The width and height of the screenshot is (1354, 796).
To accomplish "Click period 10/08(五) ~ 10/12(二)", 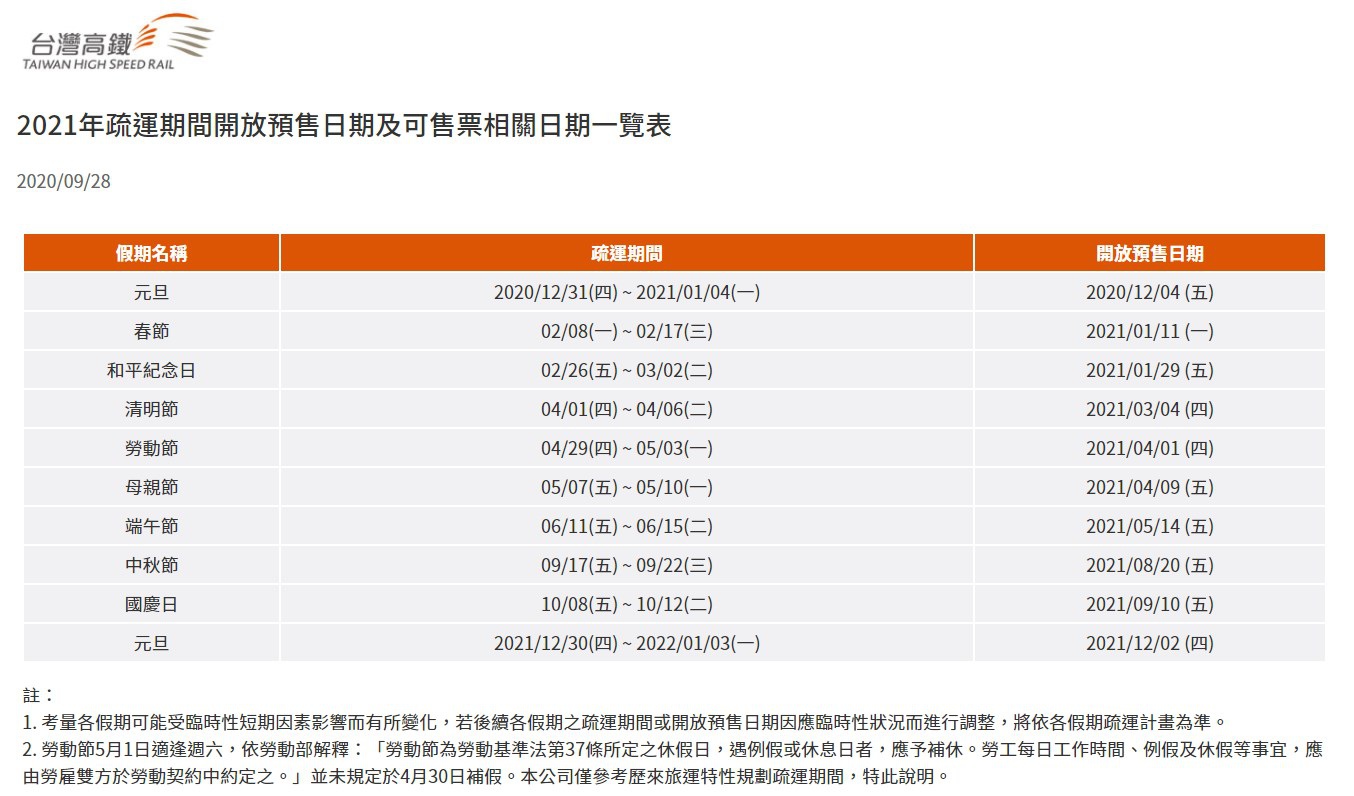I will pyautogui.click(x=627, y=604).
